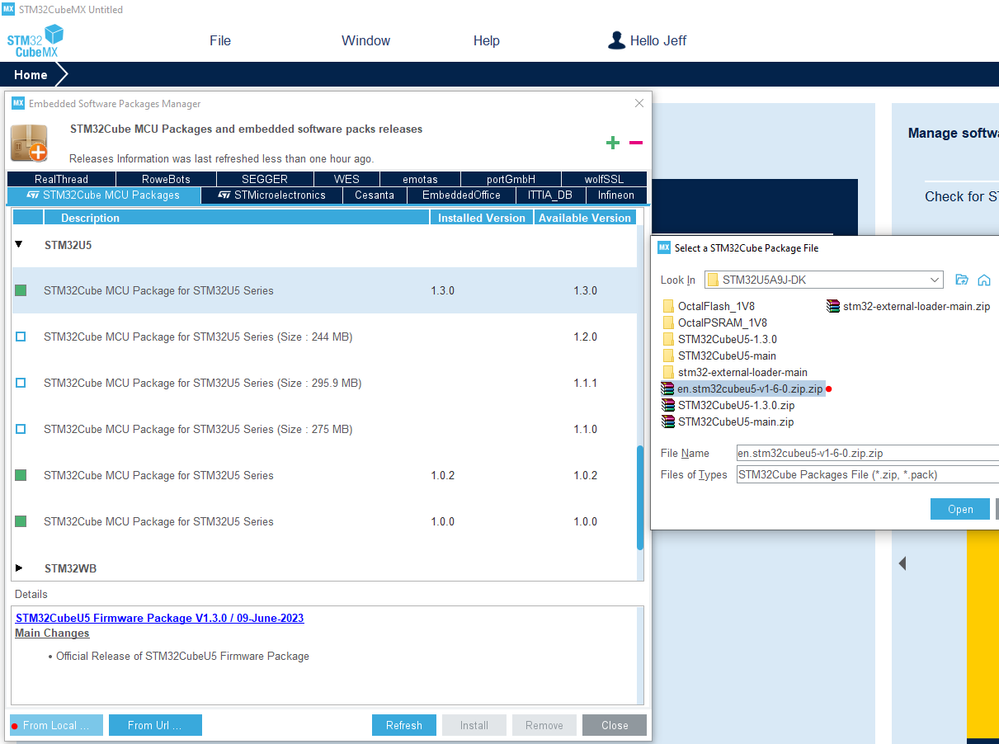Close the Embedded Software Packages Manager window
Screen dimensions: 999x744
coord(639,103)
